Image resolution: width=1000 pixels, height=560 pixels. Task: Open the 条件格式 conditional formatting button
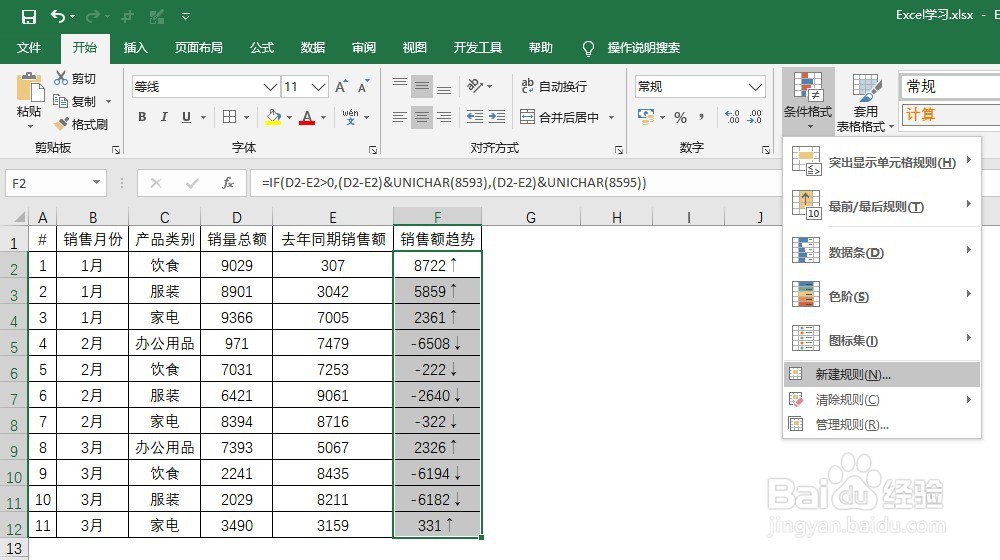[x=807, y=100]
